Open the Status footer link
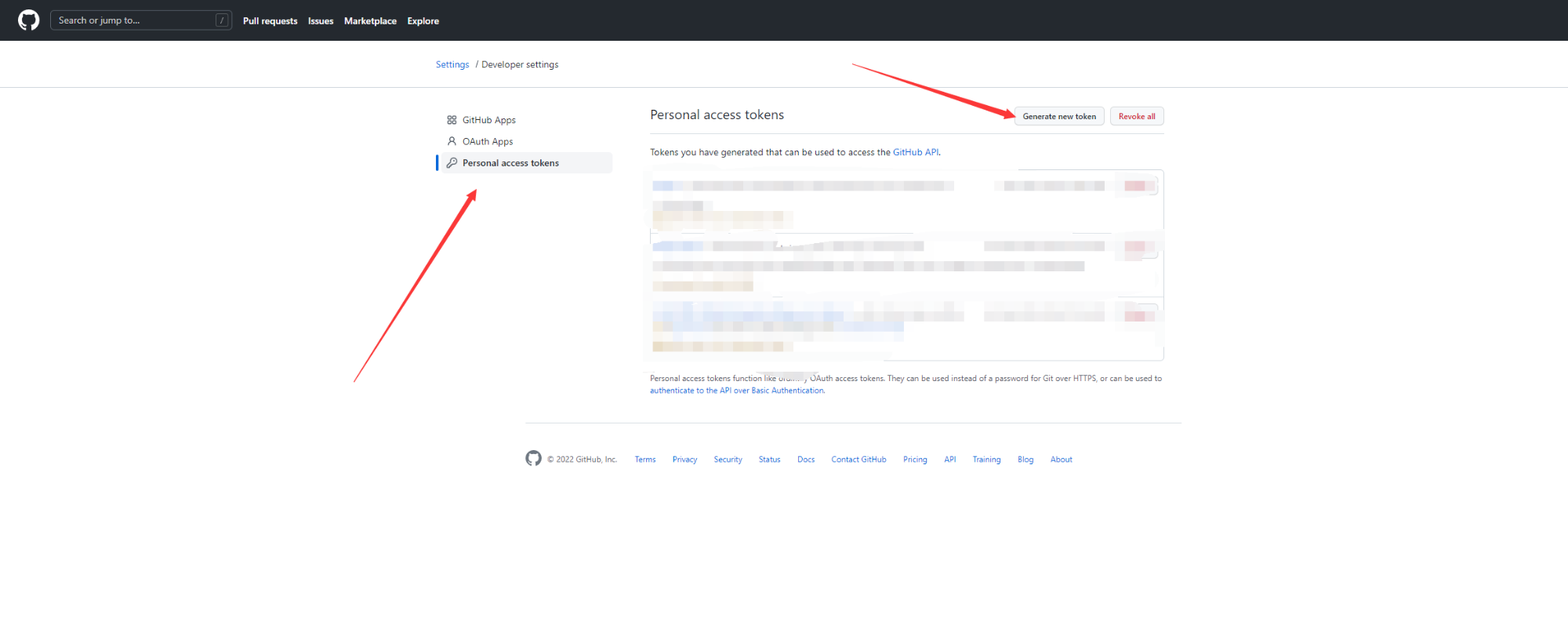Image resolution: width=1568 pixels, height=643 pixels. coord(769,460)
